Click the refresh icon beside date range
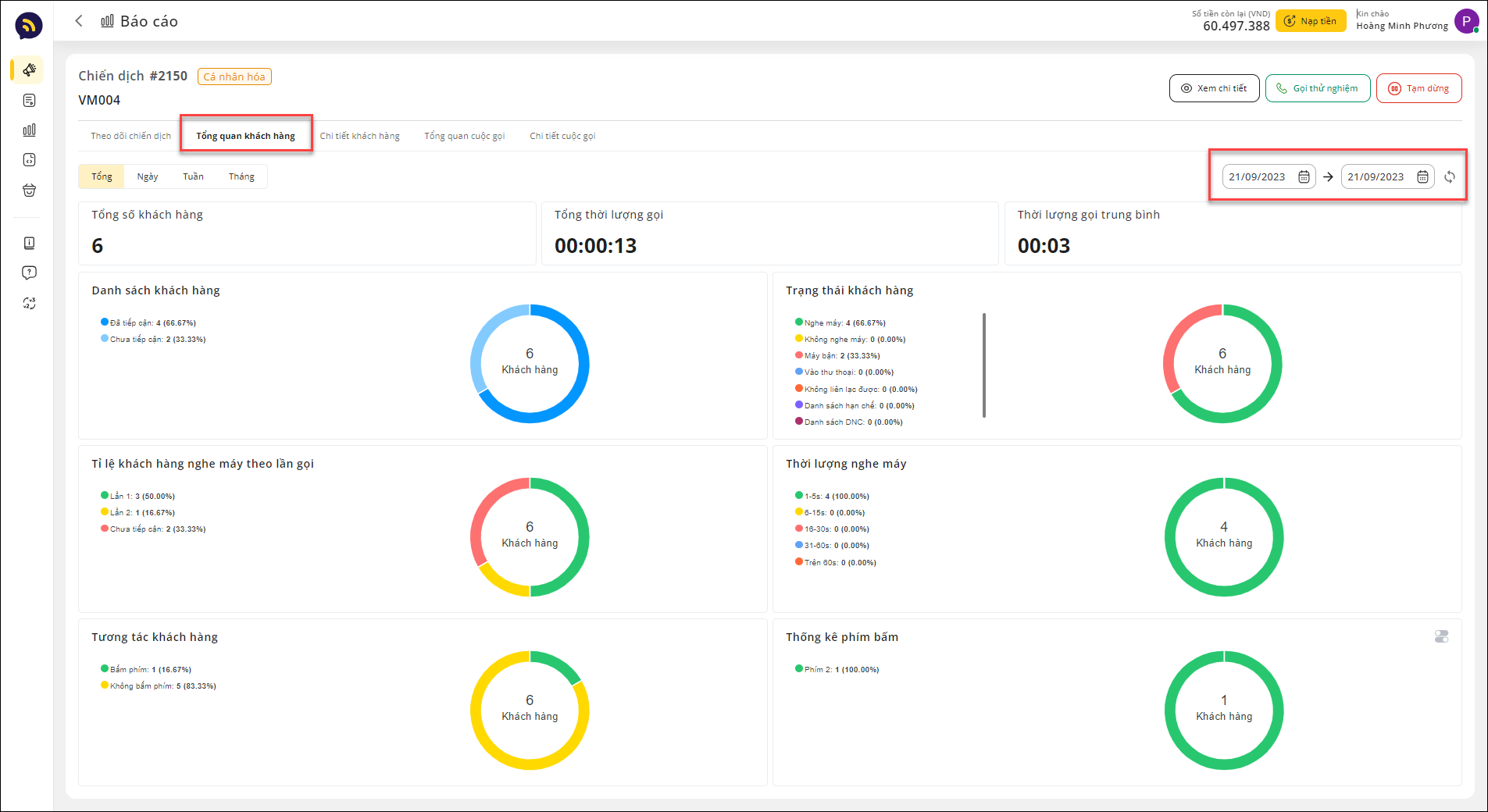Screen dimensions: 1488x812 tap(1449, 177)
